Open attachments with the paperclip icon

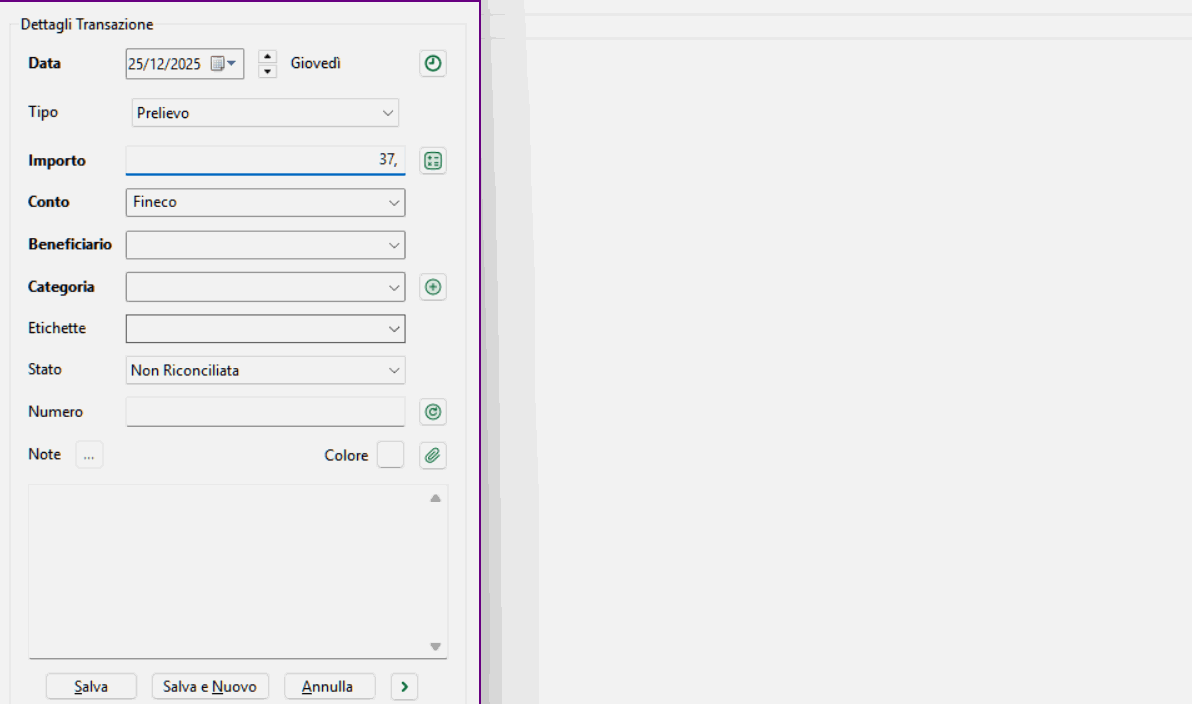(x=432, y=455)
